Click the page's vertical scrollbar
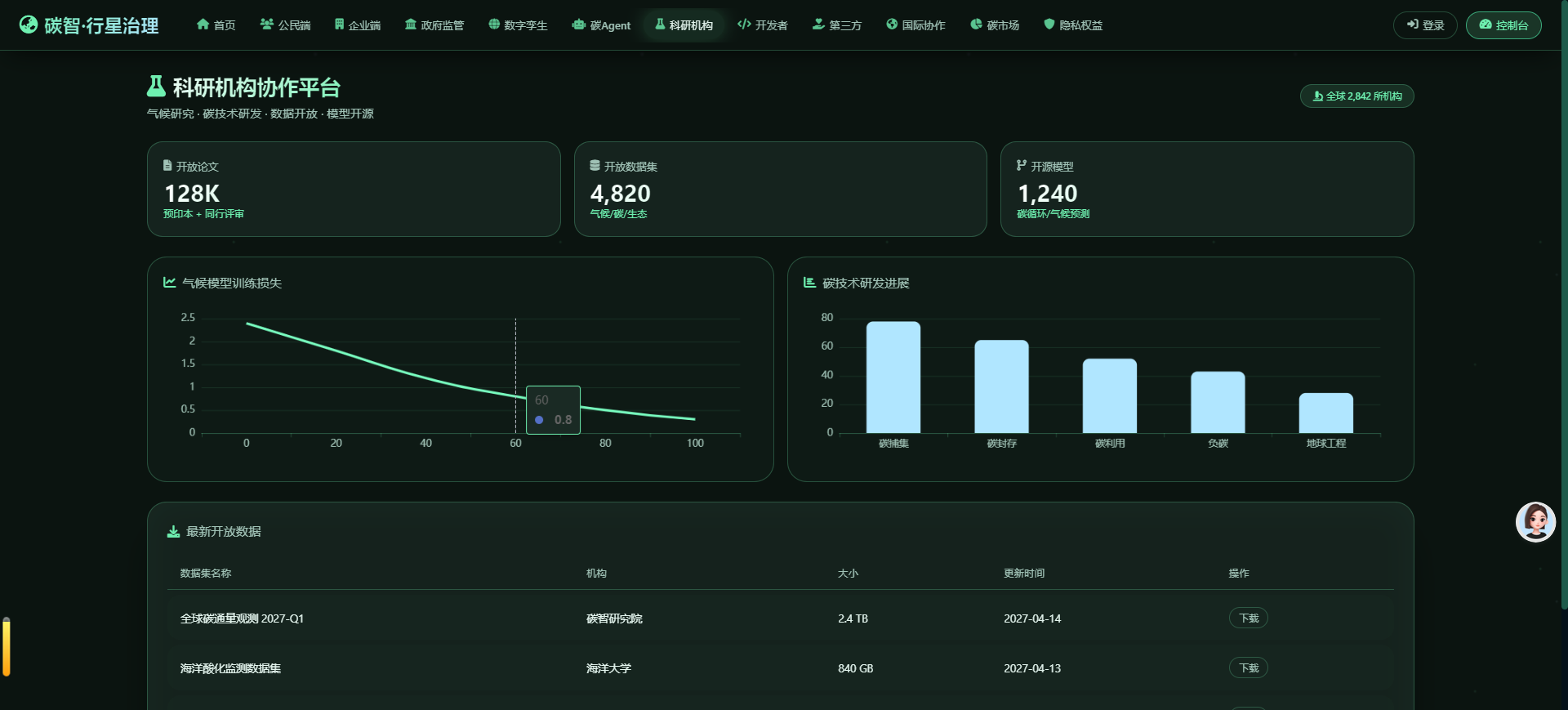Image resolution: width=1568 pixels, height=710 pixels. (x=1564, y=304)
